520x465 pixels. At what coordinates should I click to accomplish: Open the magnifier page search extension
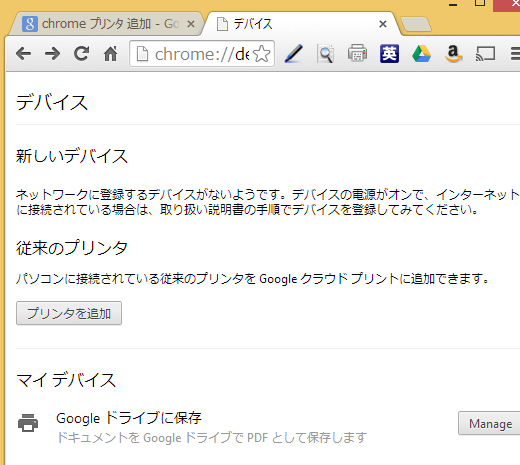click(x=325, y=54)
